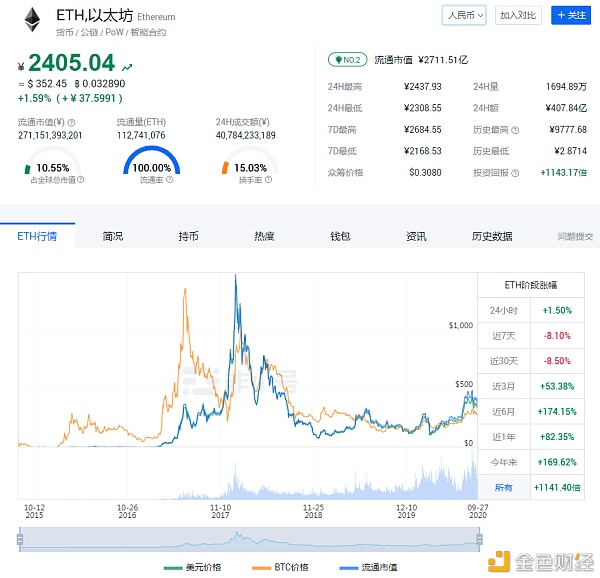Switch to the ETH行情 tab
The width and height of the screenshot is (600, 578).
37,236
